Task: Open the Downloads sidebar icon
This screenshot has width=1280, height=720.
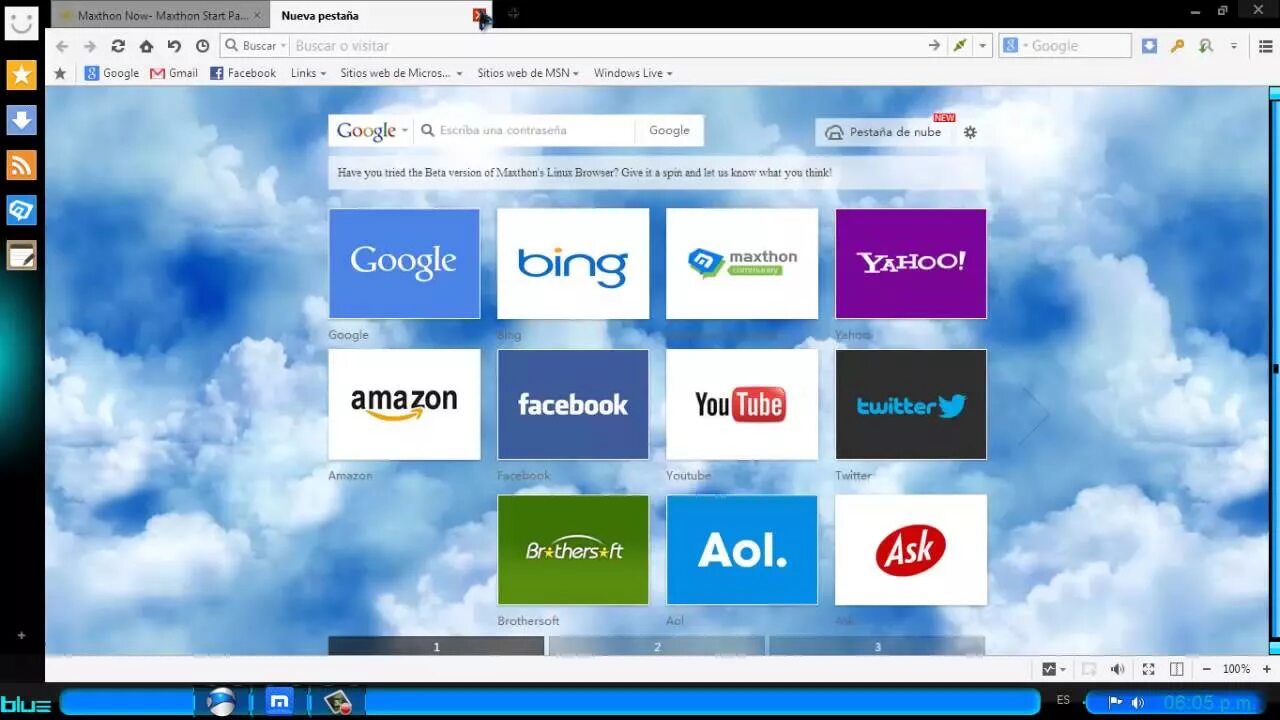Action: tap(21, 120)
